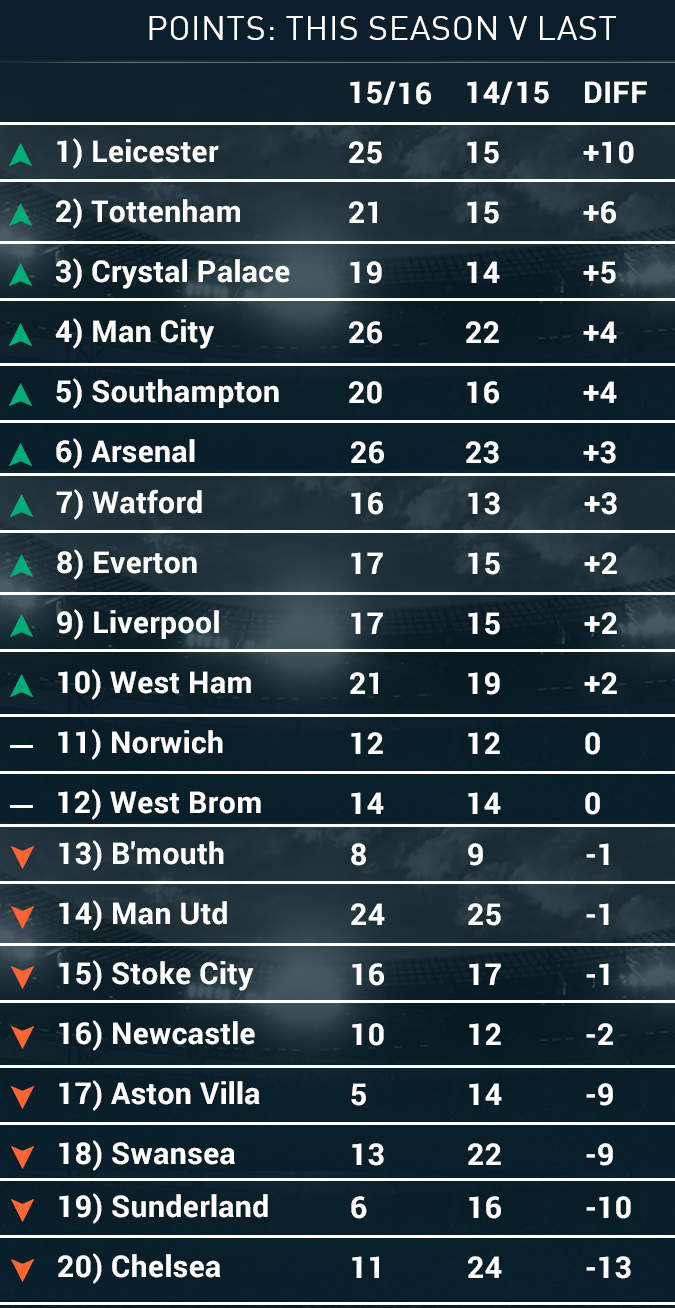Select the 15/16 column header
Viewport: 675px width, 1308px height.
point(390,93)
